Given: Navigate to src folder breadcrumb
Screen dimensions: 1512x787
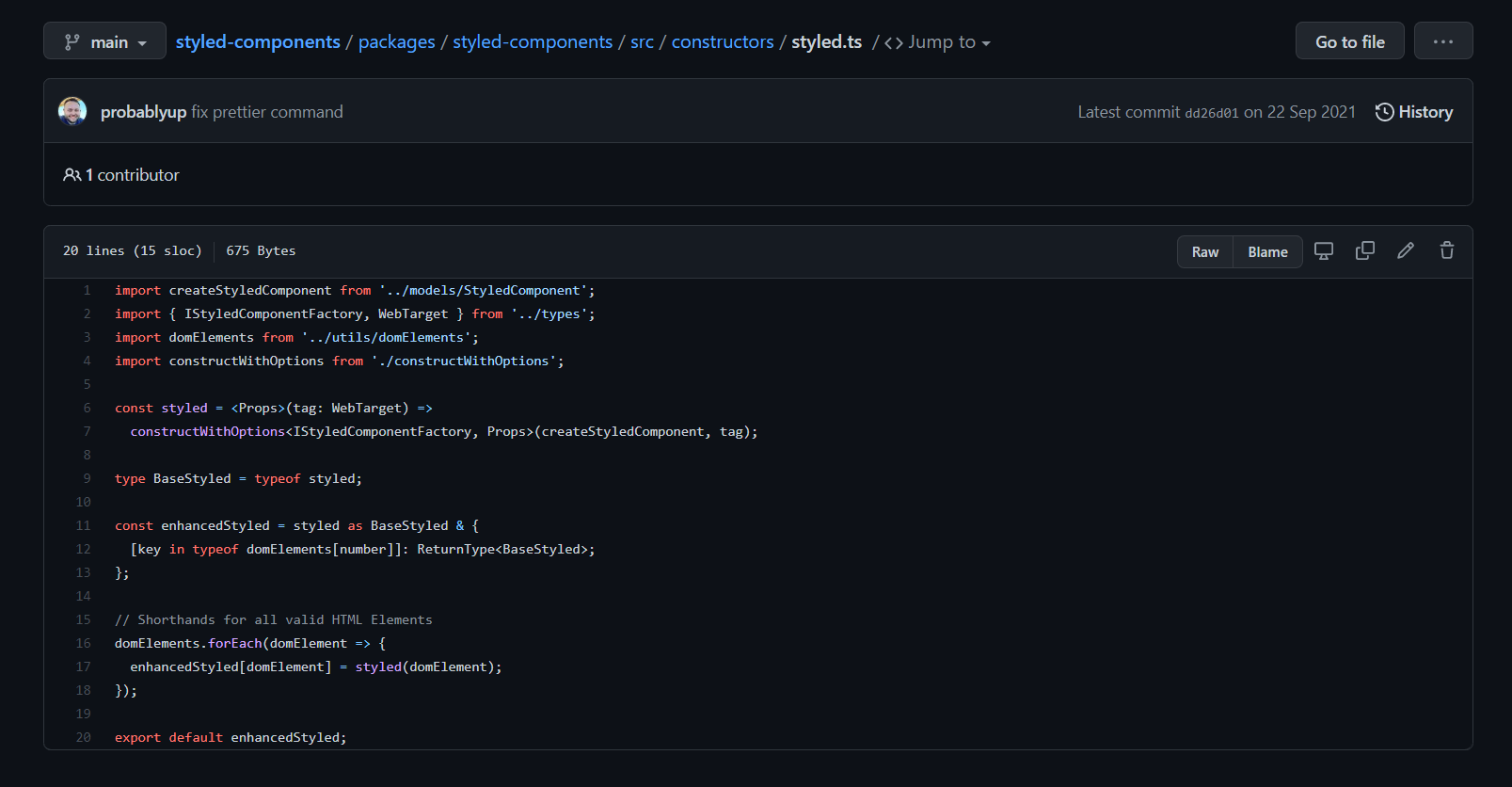Looking at the screenshot, I should [642, 42].
